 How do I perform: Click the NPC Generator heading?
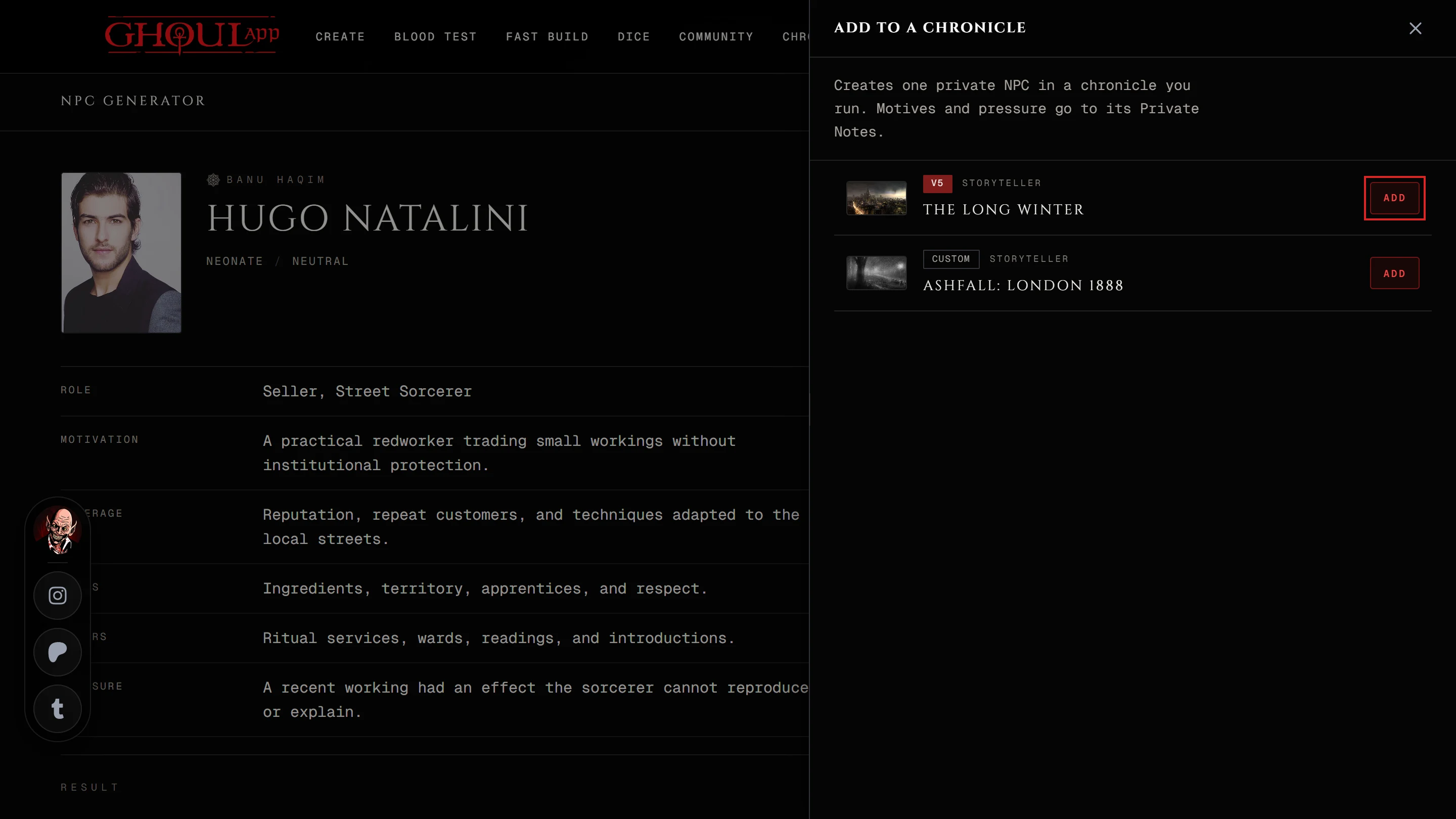(133, 101)
